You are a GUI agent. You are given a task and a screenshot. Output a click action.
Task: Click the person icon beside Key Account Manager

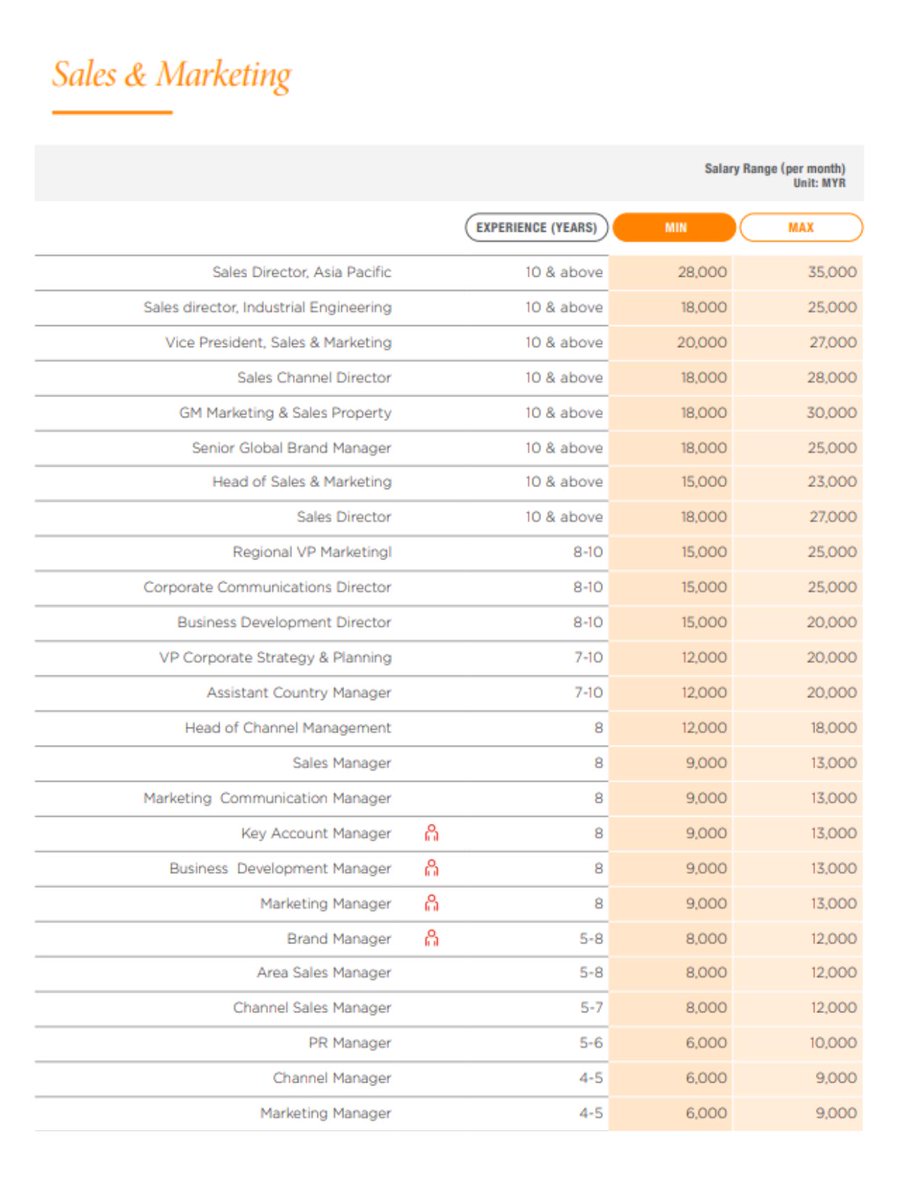[432, 832]
